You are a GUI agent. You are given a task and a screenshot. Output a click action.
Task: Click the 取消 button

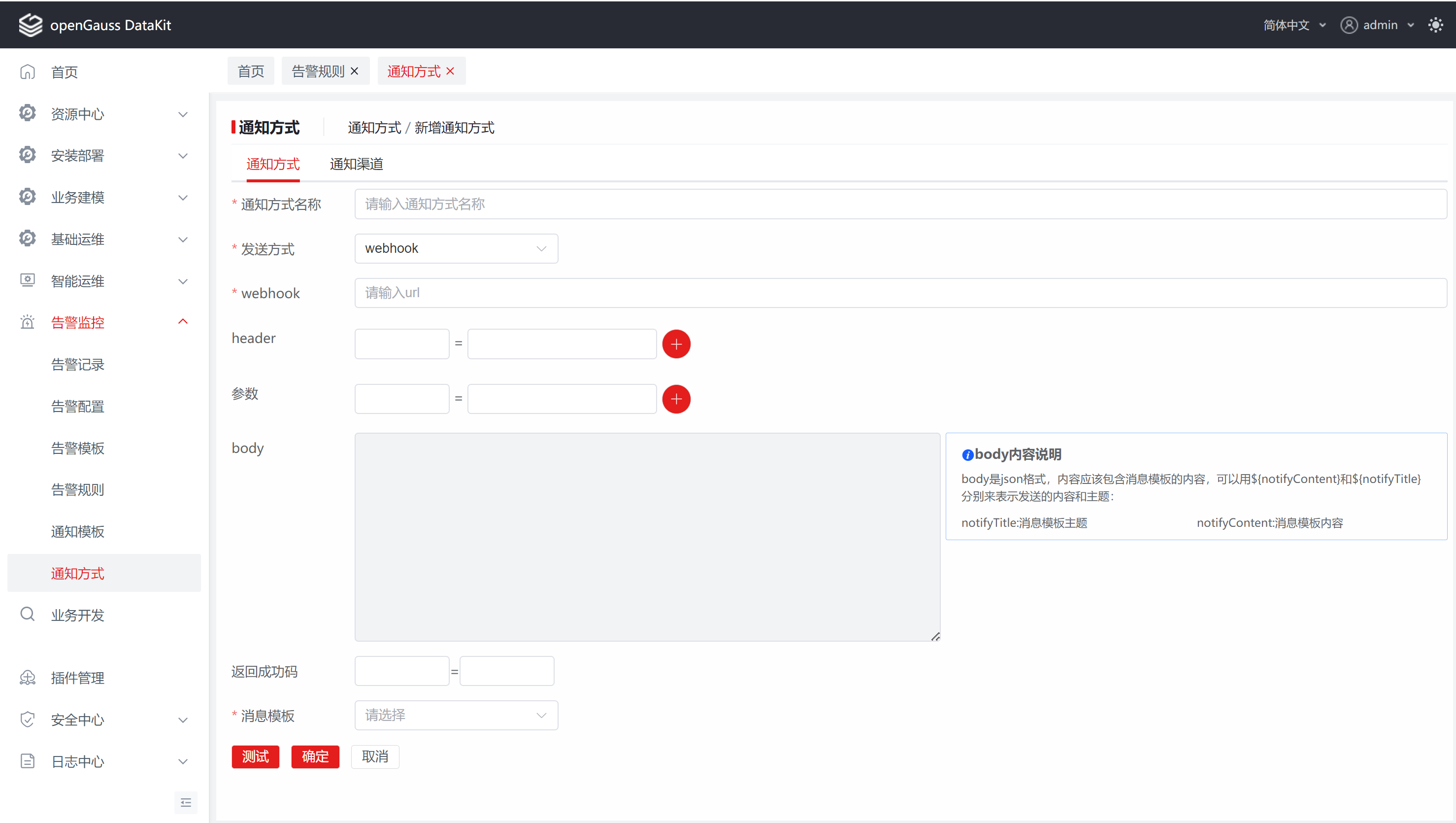pos(375,757)
